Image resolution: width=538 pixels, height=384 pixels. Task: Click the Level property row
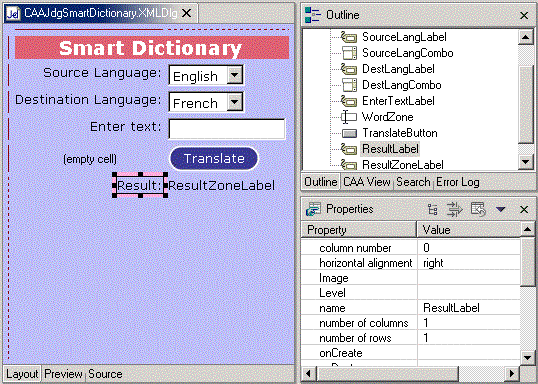[411, 293]
